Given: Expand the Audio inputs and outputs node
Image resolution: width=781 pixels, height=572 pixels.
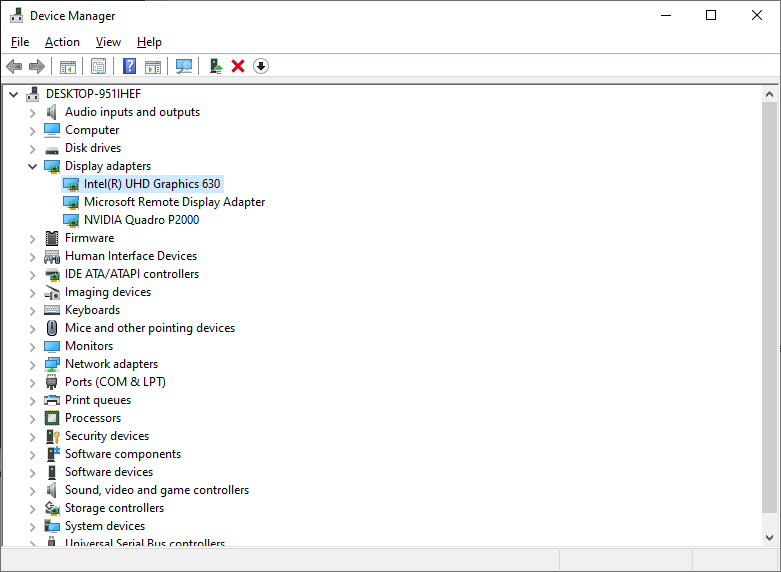Looking at the screenshot, I should pos(32,112).
